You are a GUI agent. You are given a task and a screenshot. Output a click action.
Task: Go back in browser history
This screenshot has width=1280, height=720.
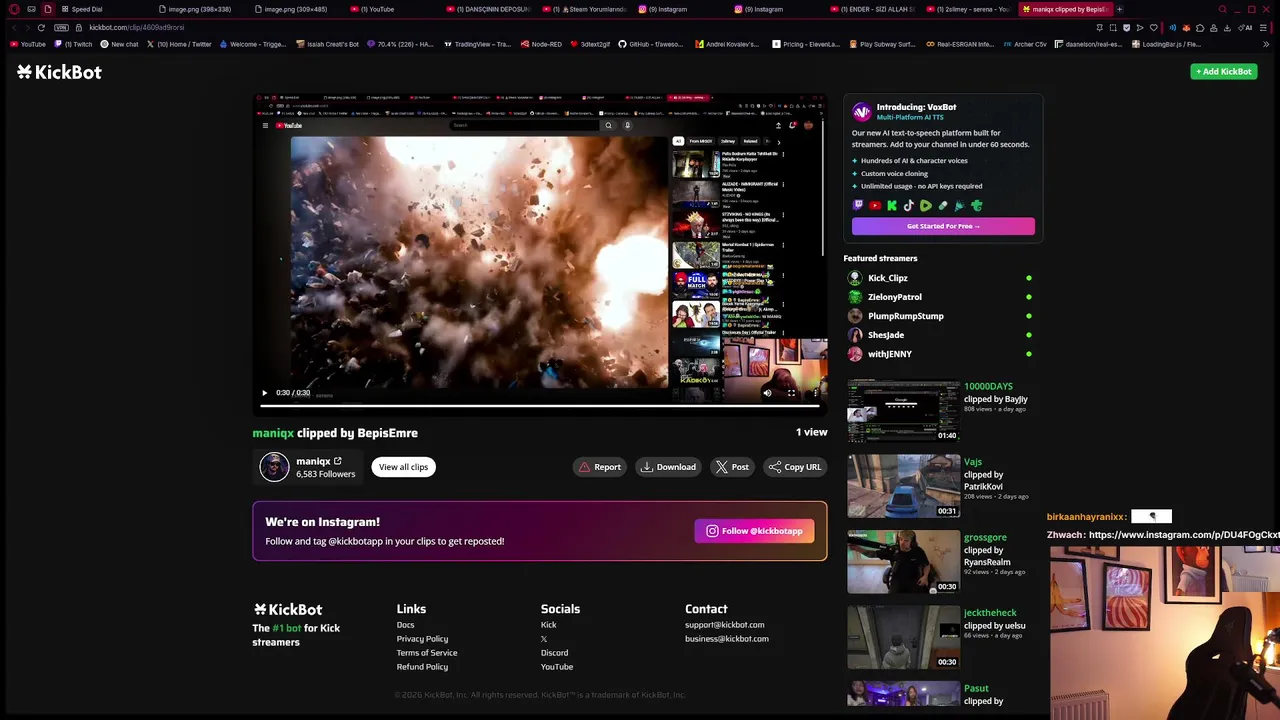14,27
